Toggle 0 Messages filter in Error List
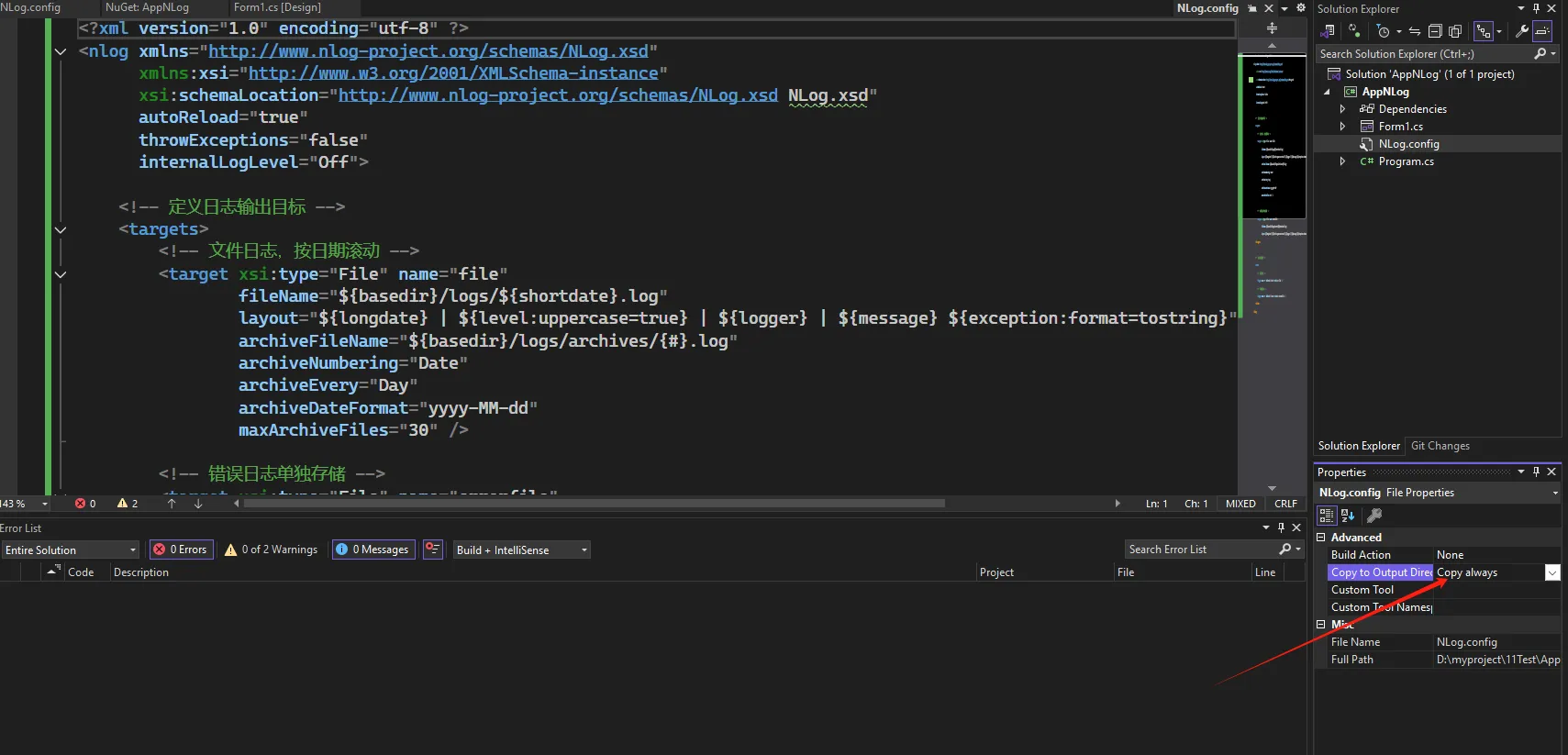 click(x=373, y=550)
